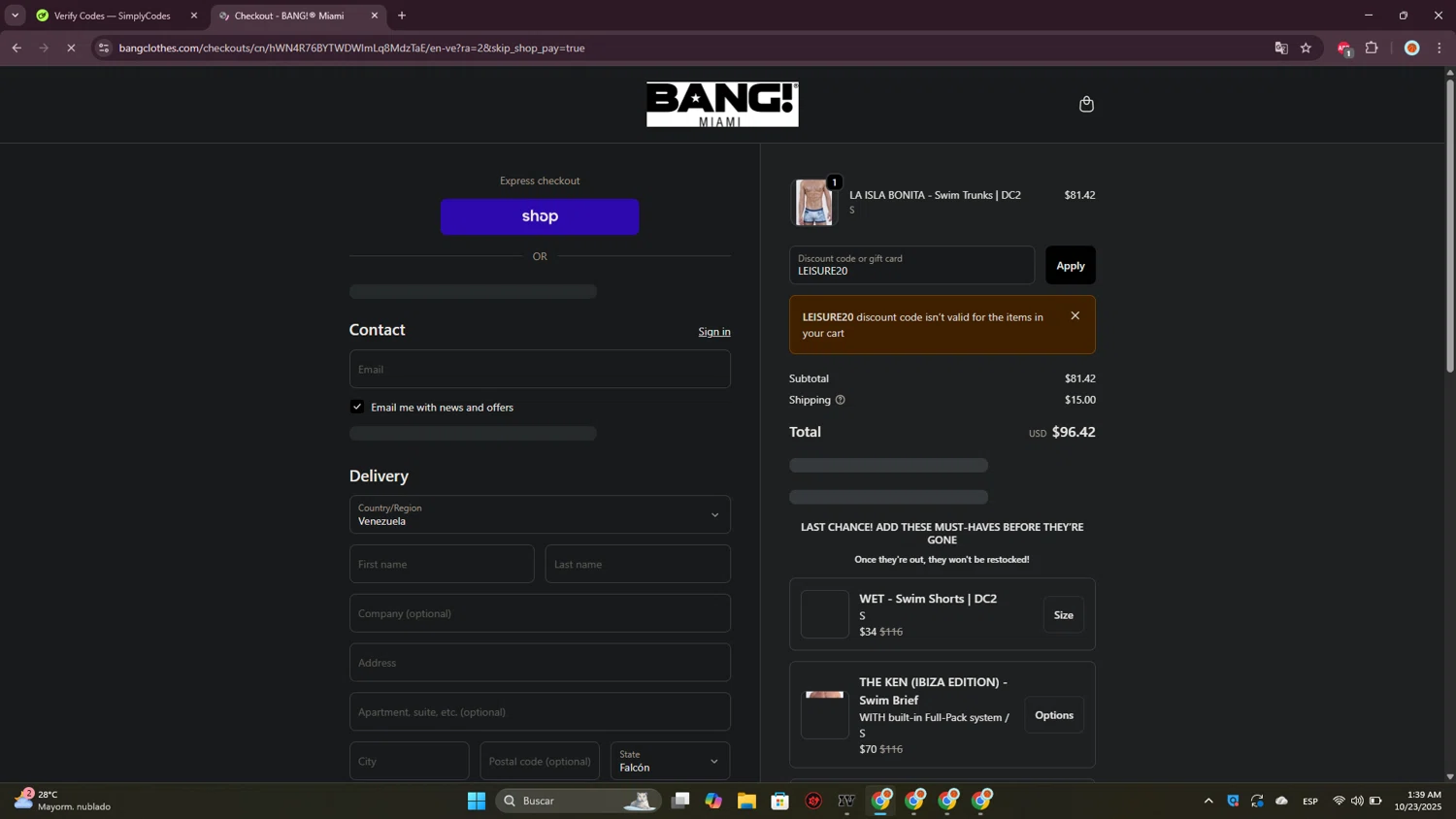
Task: Open Microsoft Store from the taskbar
Action: (x=779, y=801)
